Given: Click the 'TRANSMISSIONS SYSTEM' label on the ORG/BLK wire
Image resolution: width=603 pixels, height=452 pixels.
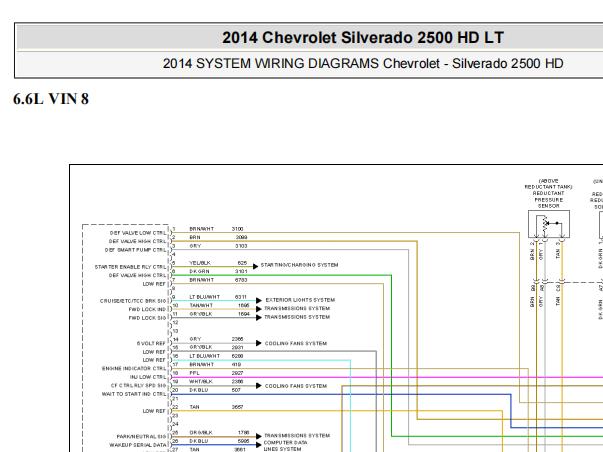Looking at the screenshot, I should [297, 435].
